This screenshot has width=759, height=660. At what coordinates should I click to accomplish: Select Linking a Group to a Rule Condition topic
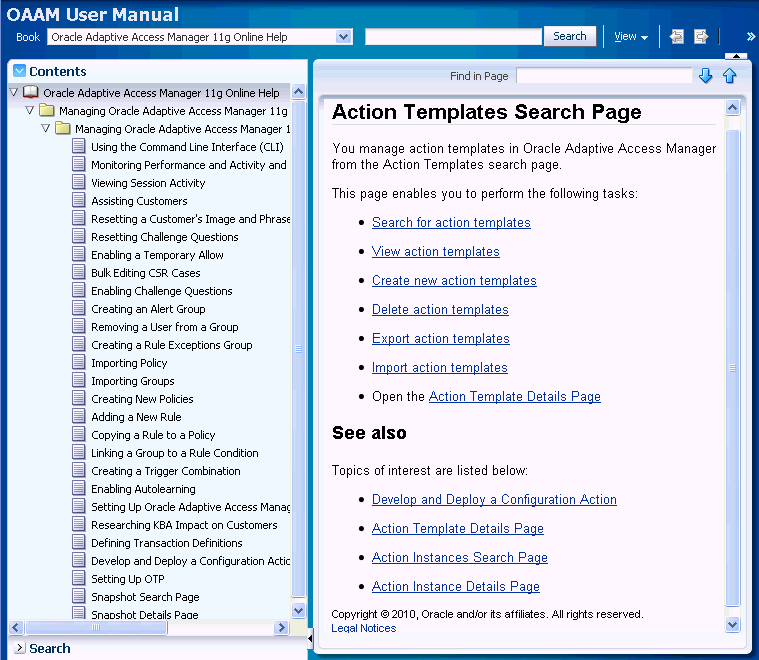coord(175,453)
